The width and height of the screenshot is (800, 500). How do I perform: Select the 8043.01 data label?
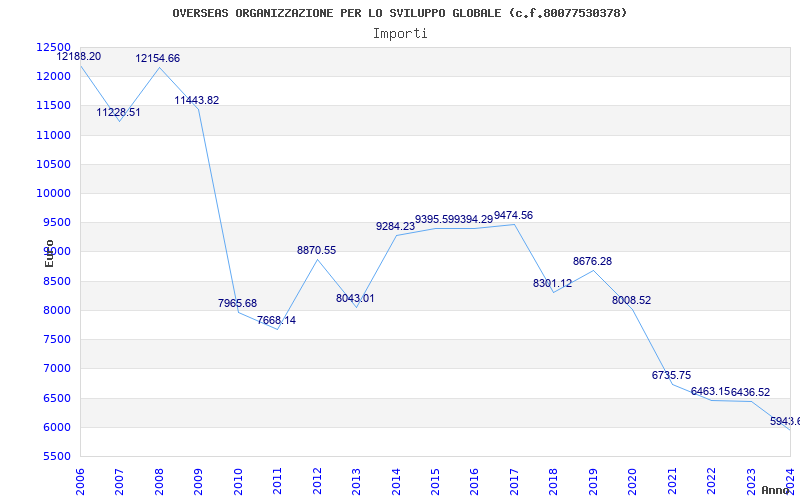355,298
